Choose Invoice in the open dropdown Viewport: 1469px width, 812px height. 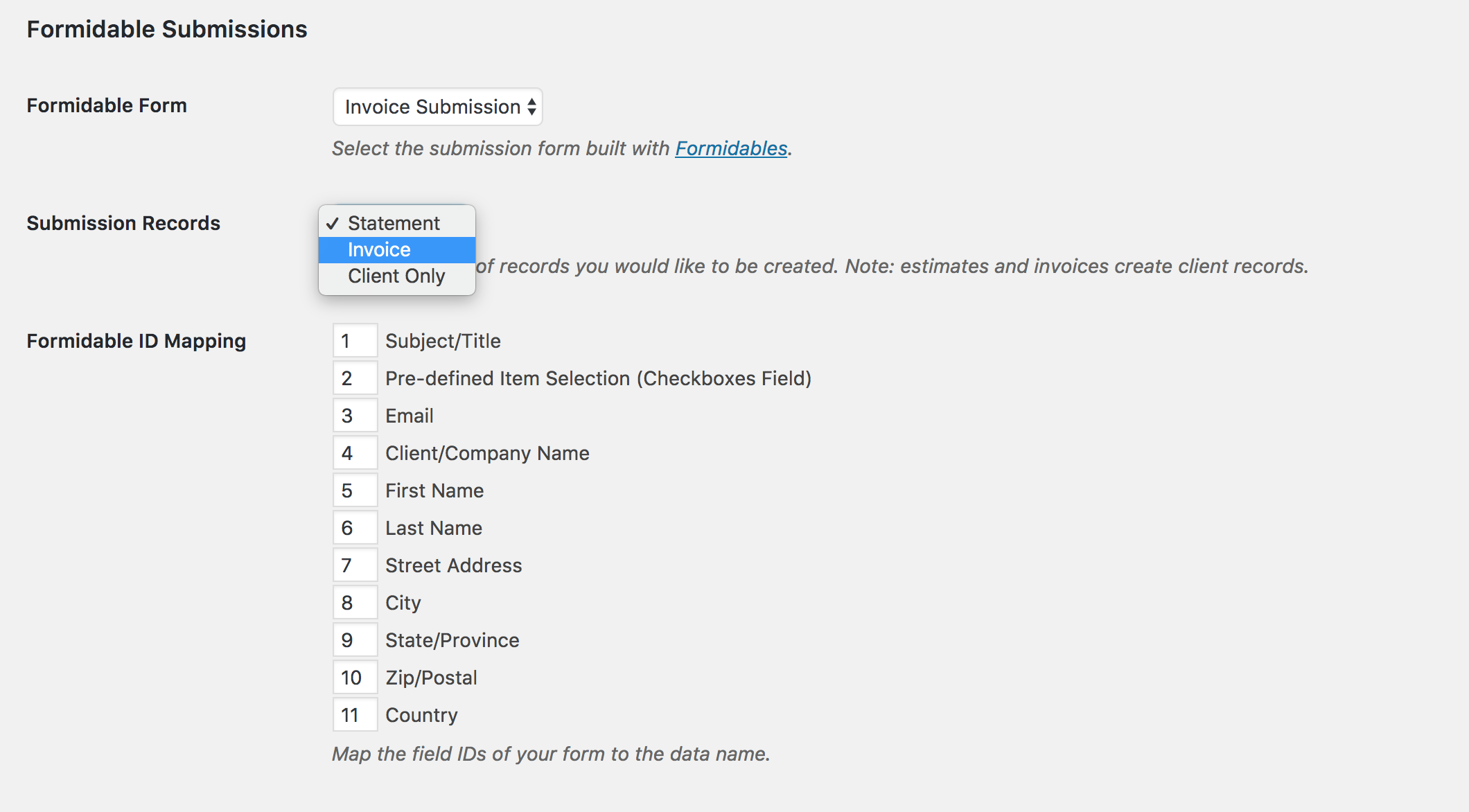point(380,249)
